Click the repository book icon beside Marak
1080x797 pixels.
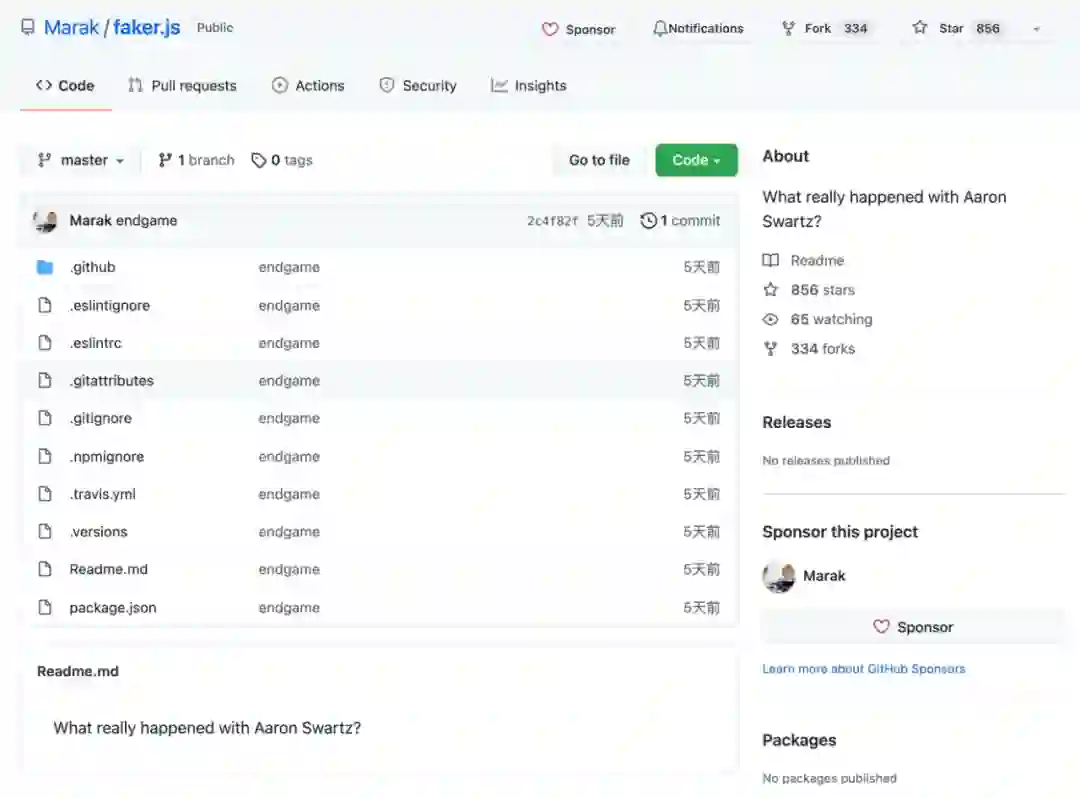[x=28, y=28]
